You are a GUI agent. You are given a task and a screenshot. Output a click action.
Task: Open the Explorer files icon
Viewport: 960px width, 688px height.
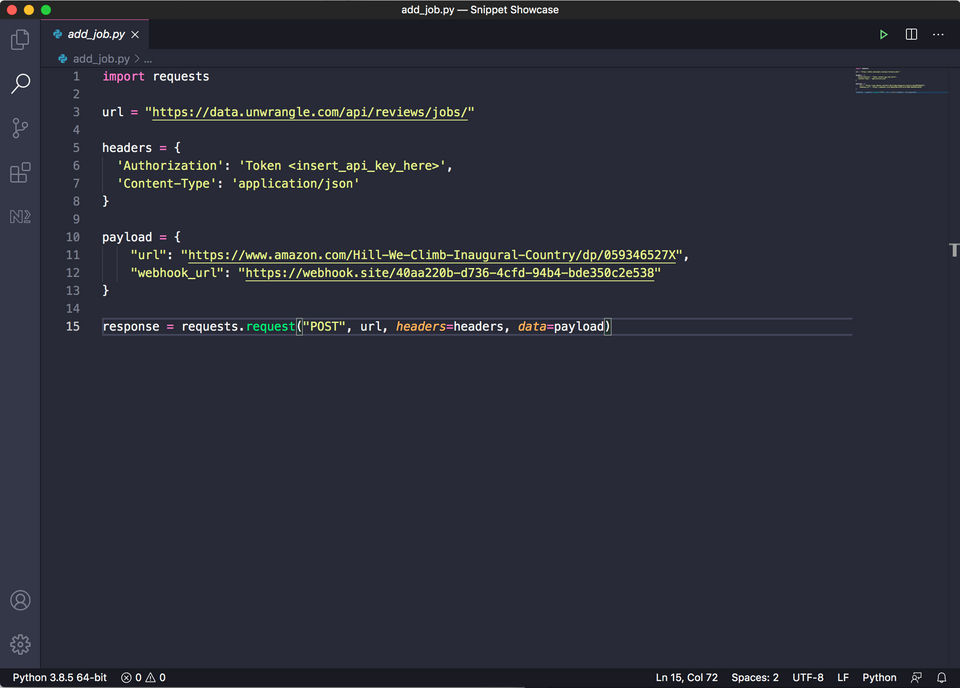pyautogui.click(x=20, y=40)
